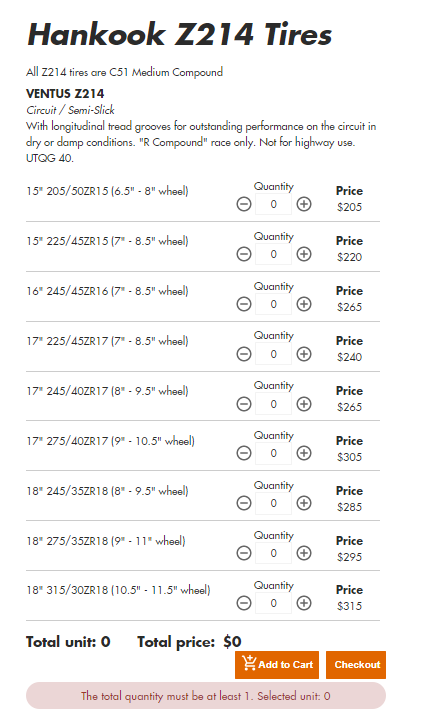This screenshot has height=726, width=424.
Task: Increase quantity for 18" 315/30ZR18 tire
Action: coord(304,603)
